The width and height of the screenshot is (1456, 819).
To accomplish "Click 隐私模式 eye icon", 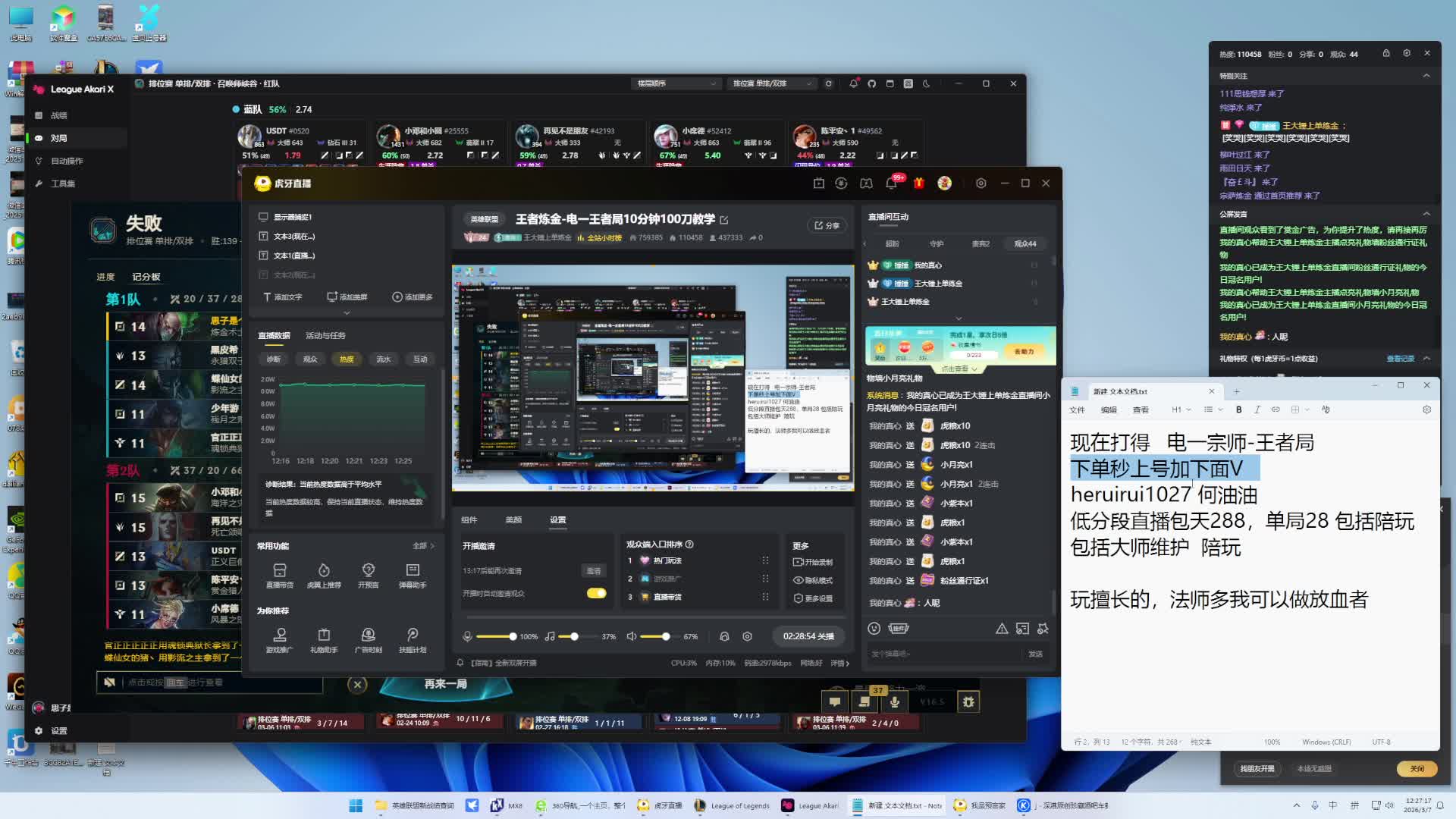I will tap(798, 580).
